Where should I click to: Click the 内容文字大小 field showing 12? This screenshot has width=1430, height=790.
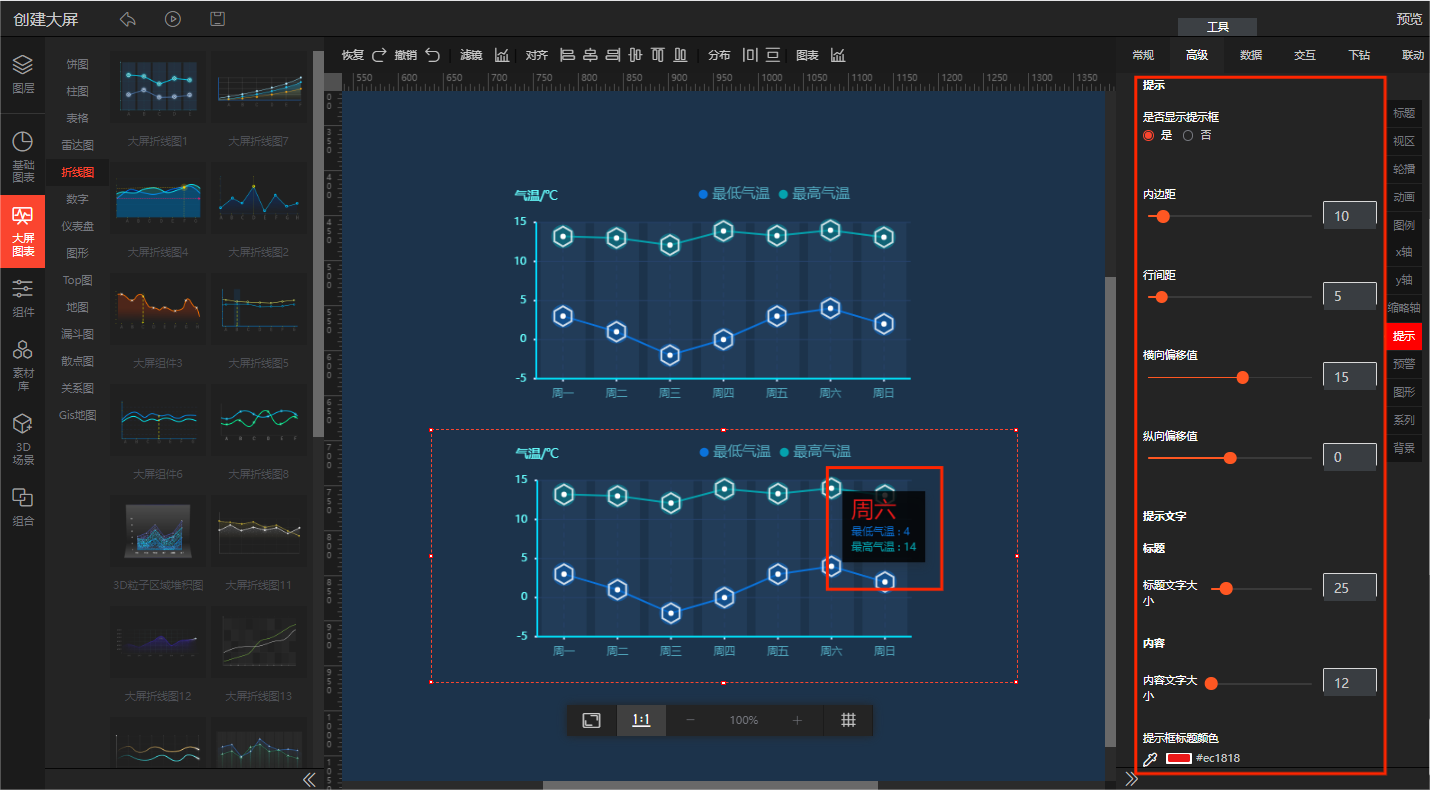[1349, 683]
